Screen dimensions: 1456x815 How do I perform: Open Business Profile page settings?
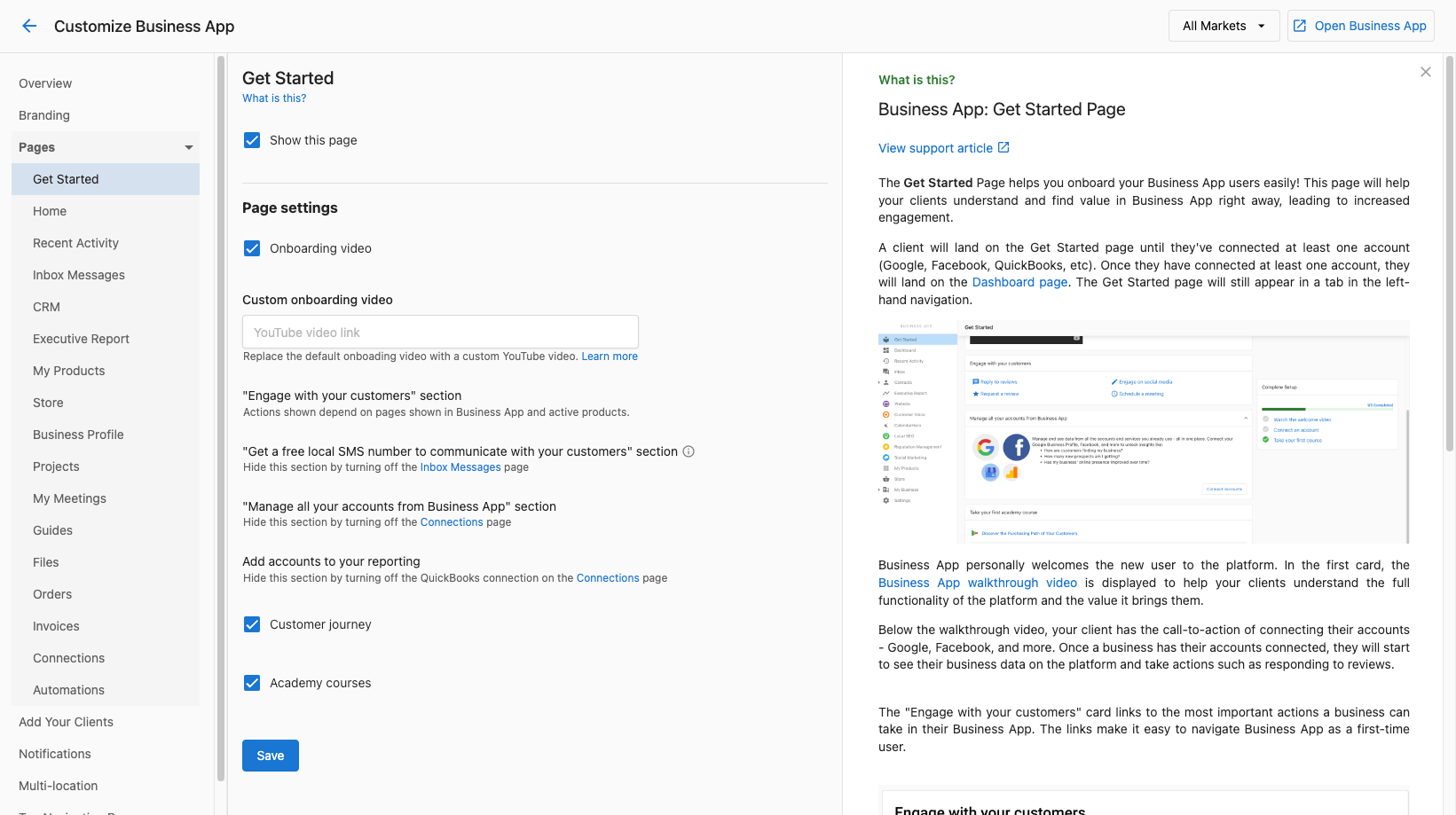coord(106,435)
